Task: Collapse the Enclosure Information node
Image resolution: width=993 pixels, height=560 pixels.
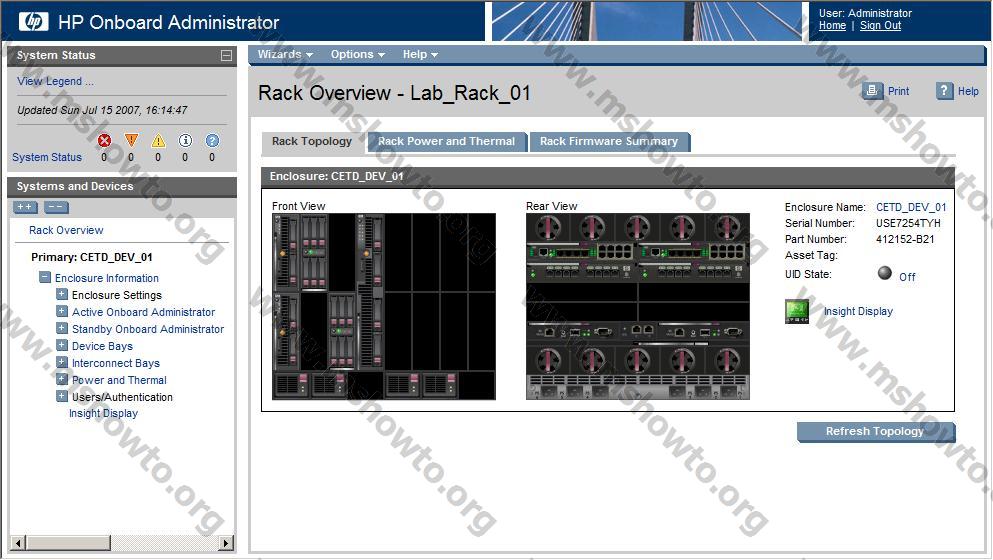Action: pyautogui.click(x=44, y=277)
